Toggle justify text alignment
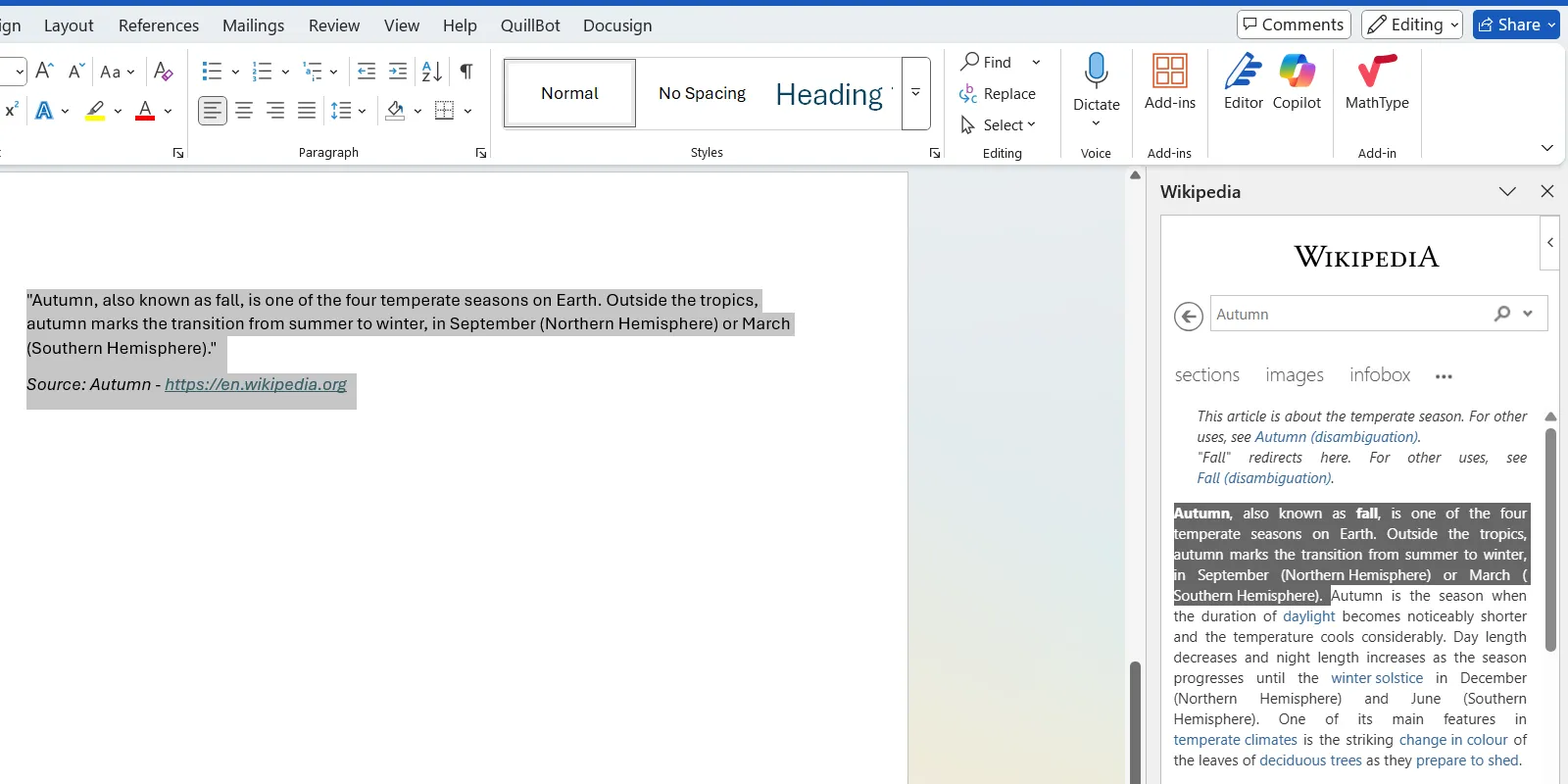This screenshot has height=784, width=1568. 307,111
